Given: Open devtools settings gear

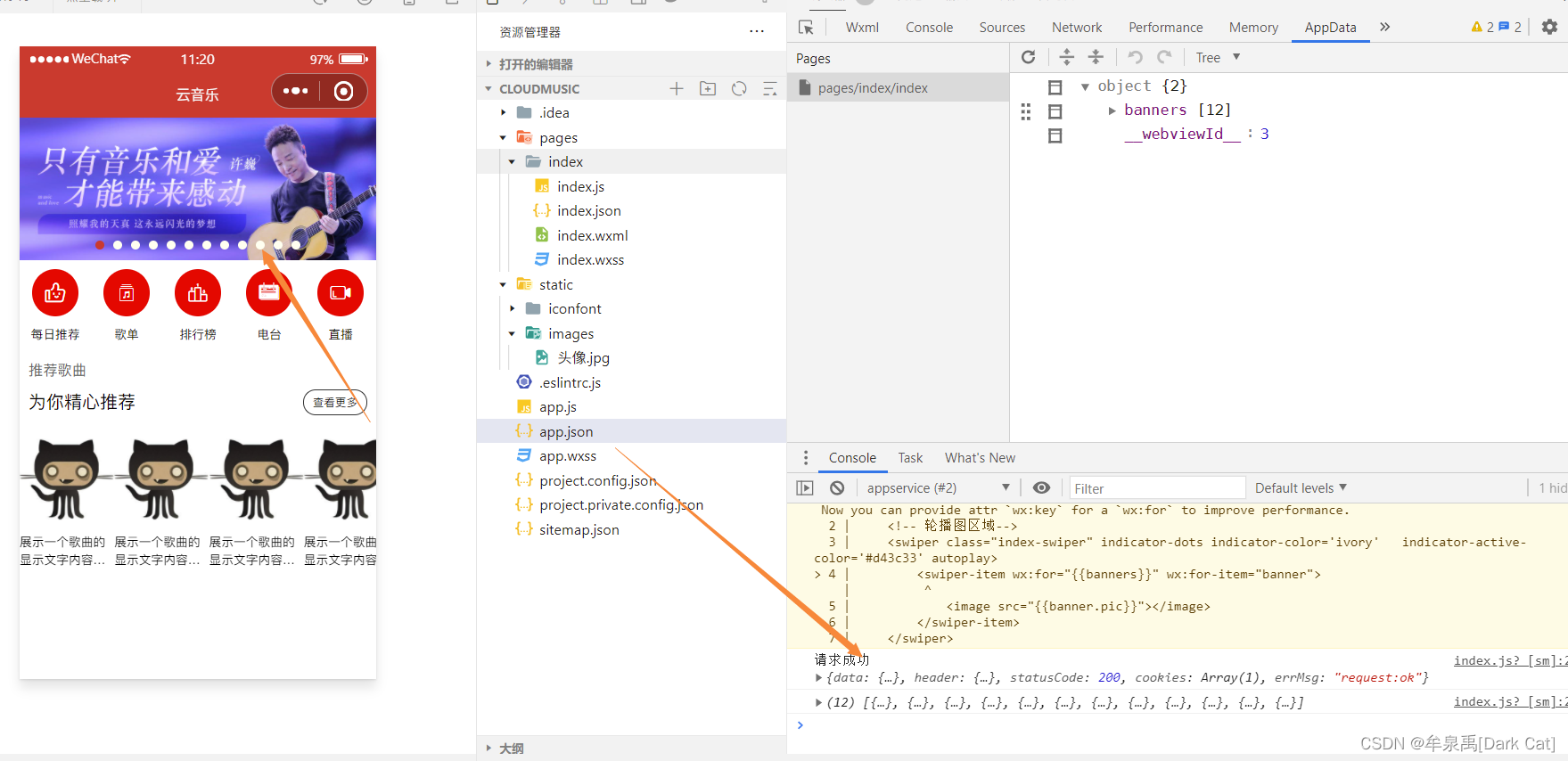Looking at the screenshot, I should pos(1550,27).
